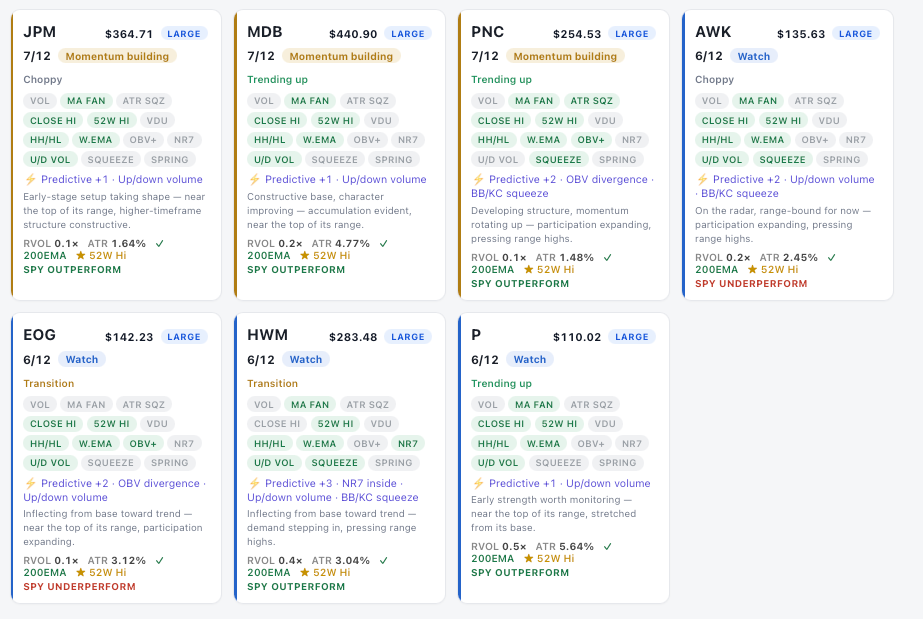This screenshot has width=923, height=619.
Task: Click 'Predictive +3 · NR7 inside' on HWM card
Action: pyautogui.click(x=331, y=483)
